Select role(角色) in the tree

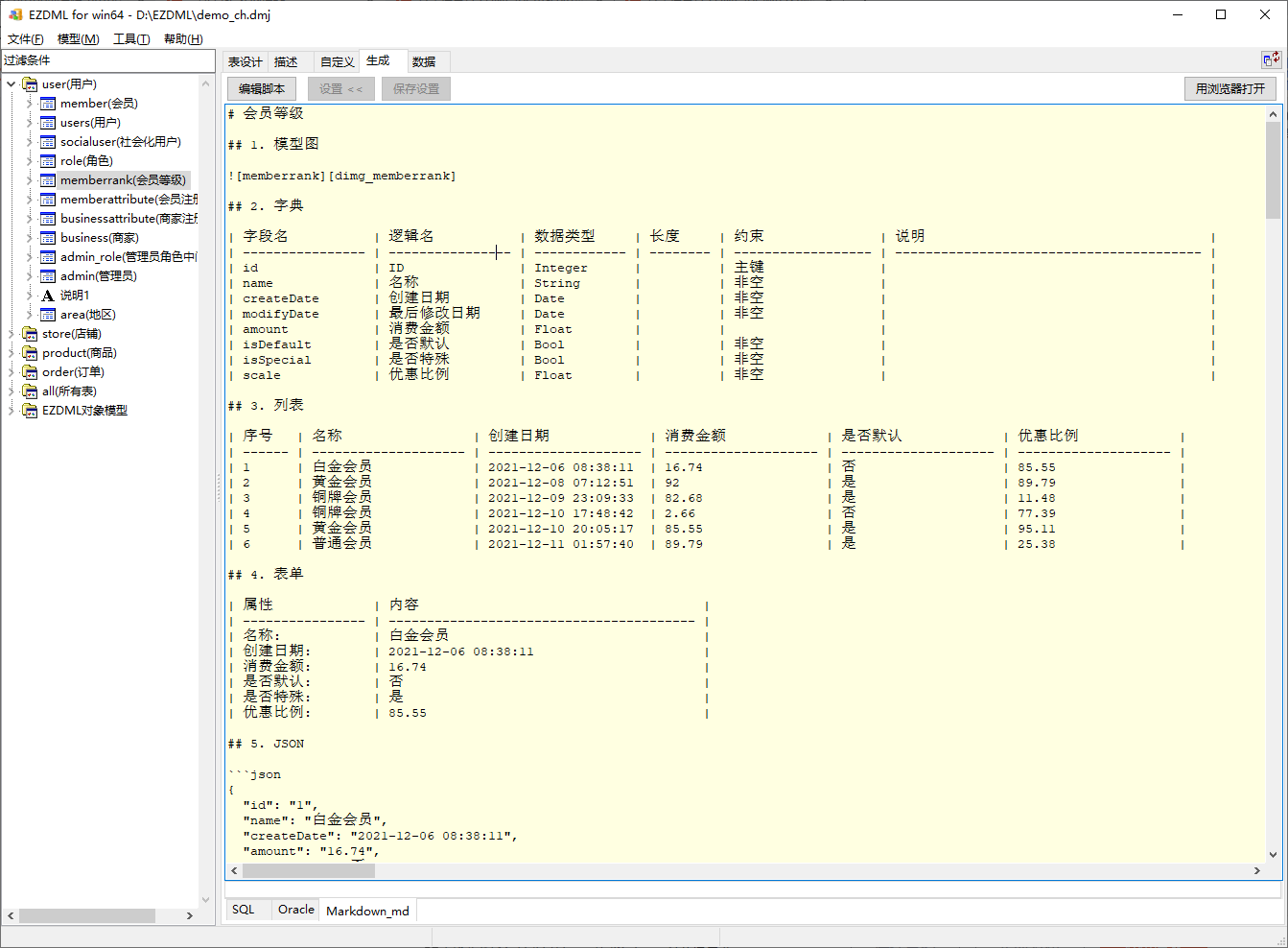(86, 161)
